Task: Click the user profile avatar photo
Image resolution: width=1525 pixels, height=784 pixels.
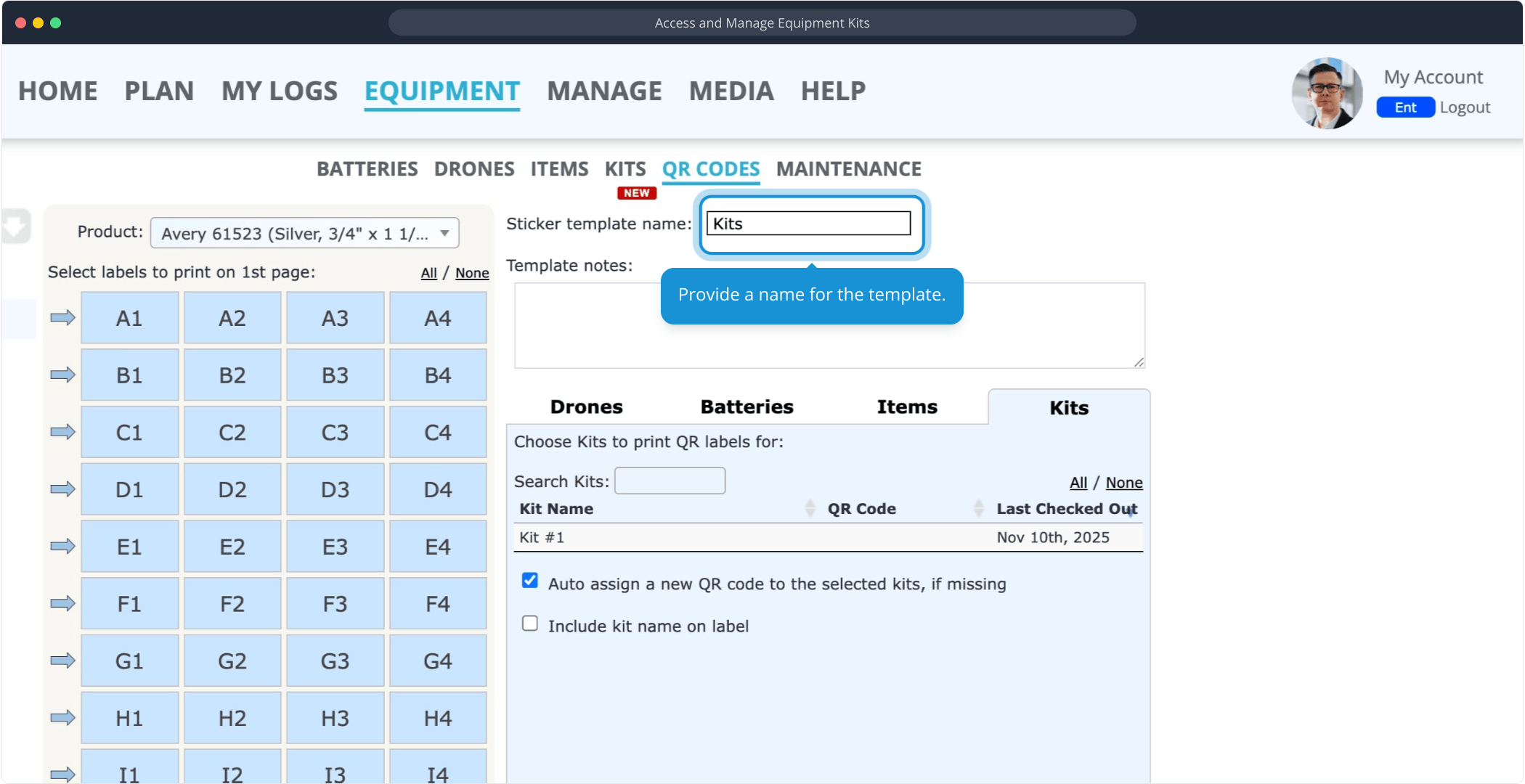Action: (1327, 93)
